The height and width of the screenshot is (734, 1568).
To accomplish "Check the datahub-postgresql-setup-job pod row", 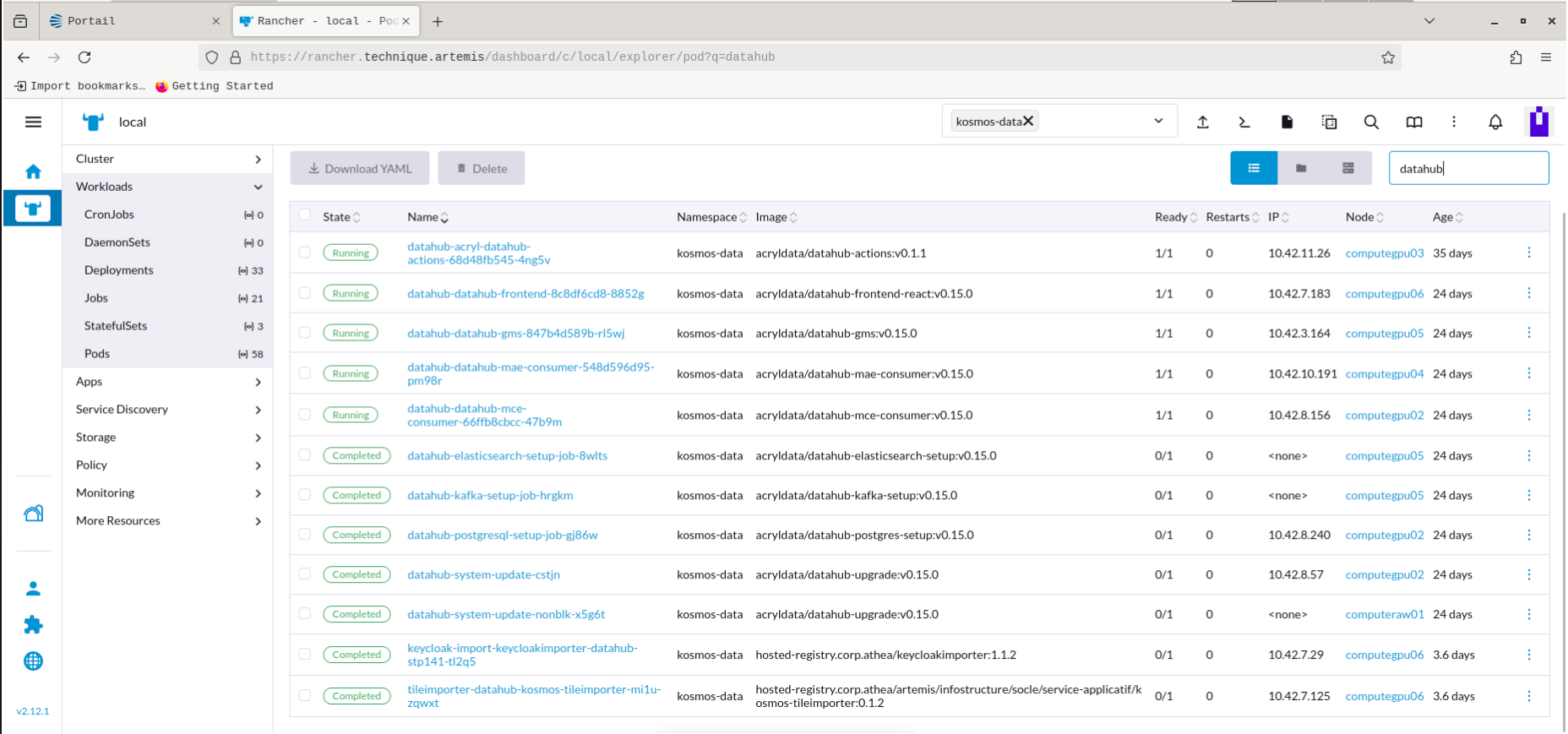I will 305,534.
